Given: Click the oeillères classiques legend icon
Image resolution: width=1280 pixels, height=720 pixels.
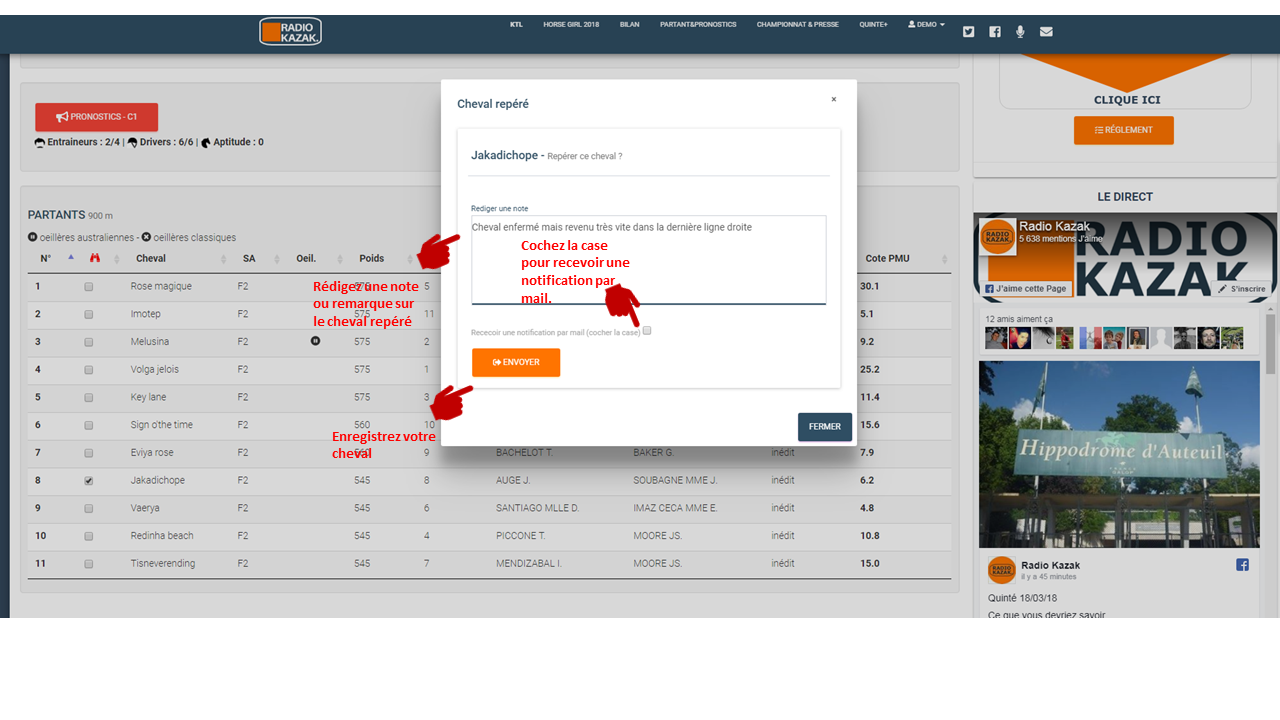Looking at the screenshot, I should [x=146, y=237].
